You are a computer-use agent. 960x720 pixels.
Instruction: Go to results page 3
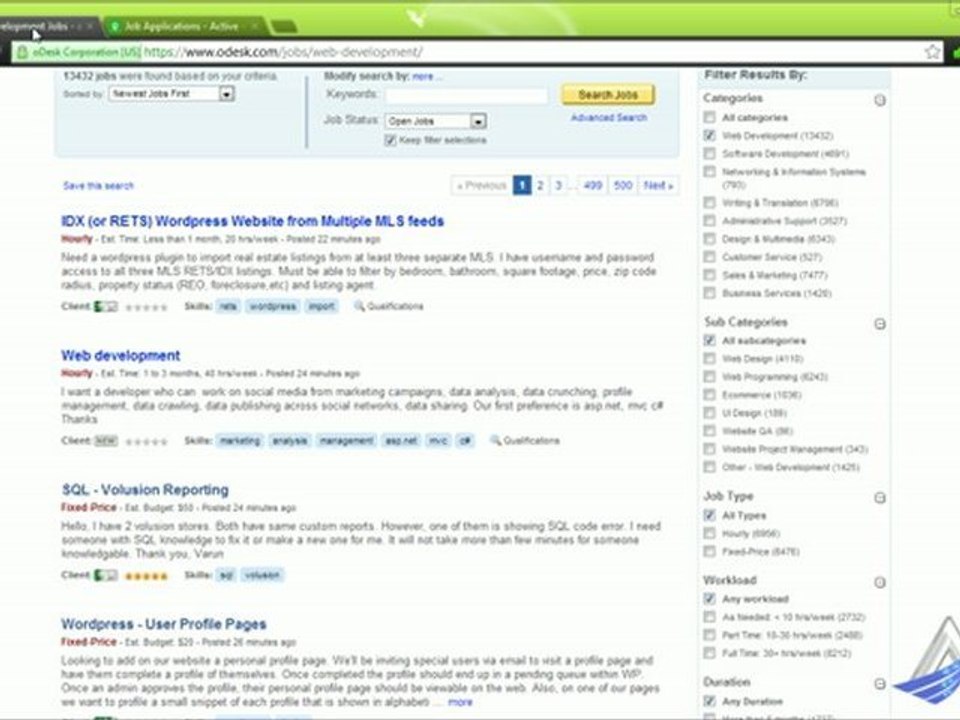click(558, 185)
